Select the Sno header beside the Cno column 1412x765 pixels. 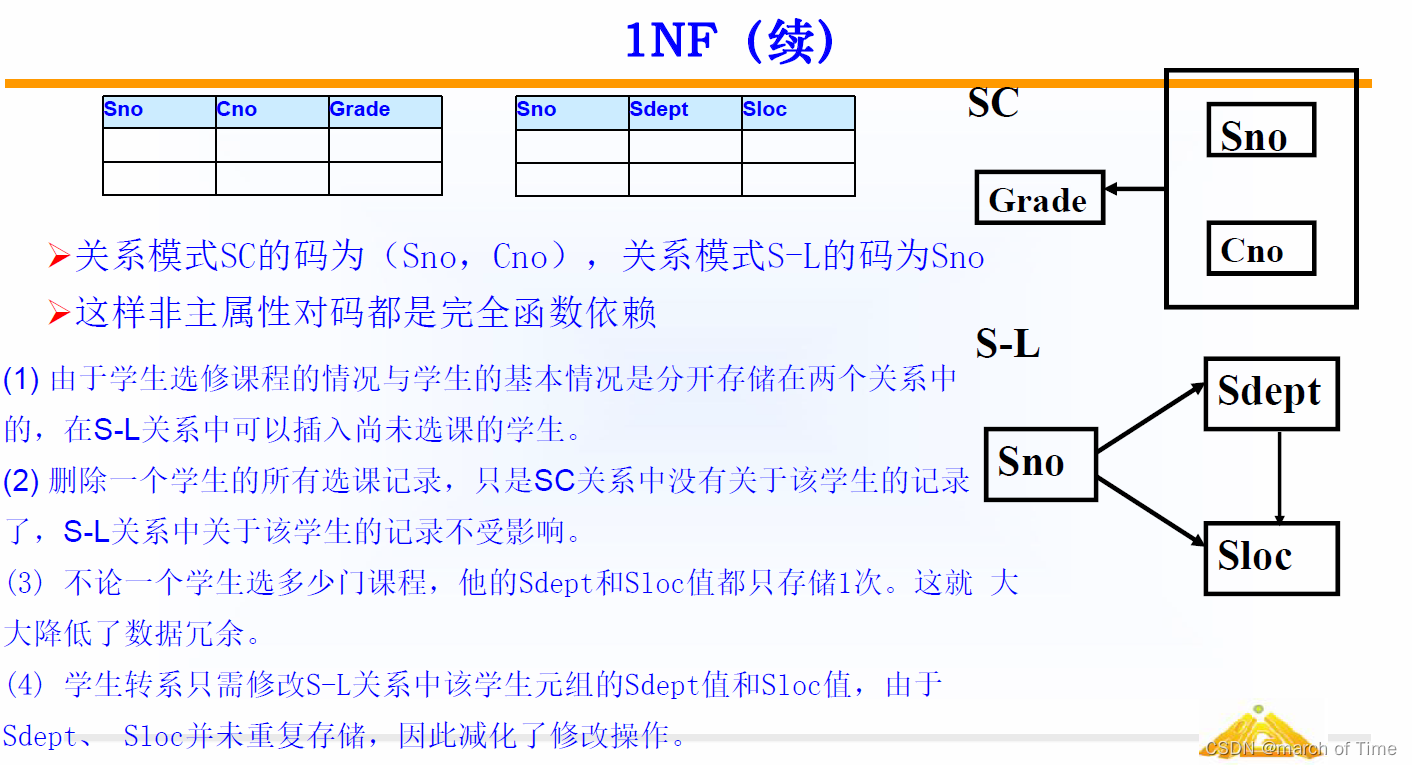pos(159,111)
